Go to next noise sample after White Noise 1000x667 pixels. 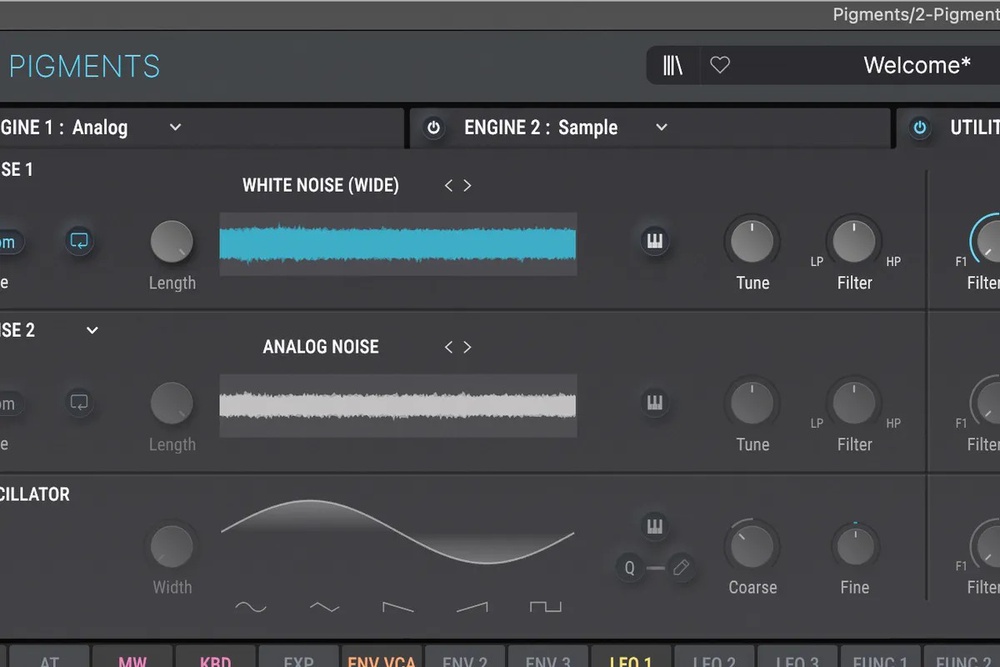(x=467, y=185)
